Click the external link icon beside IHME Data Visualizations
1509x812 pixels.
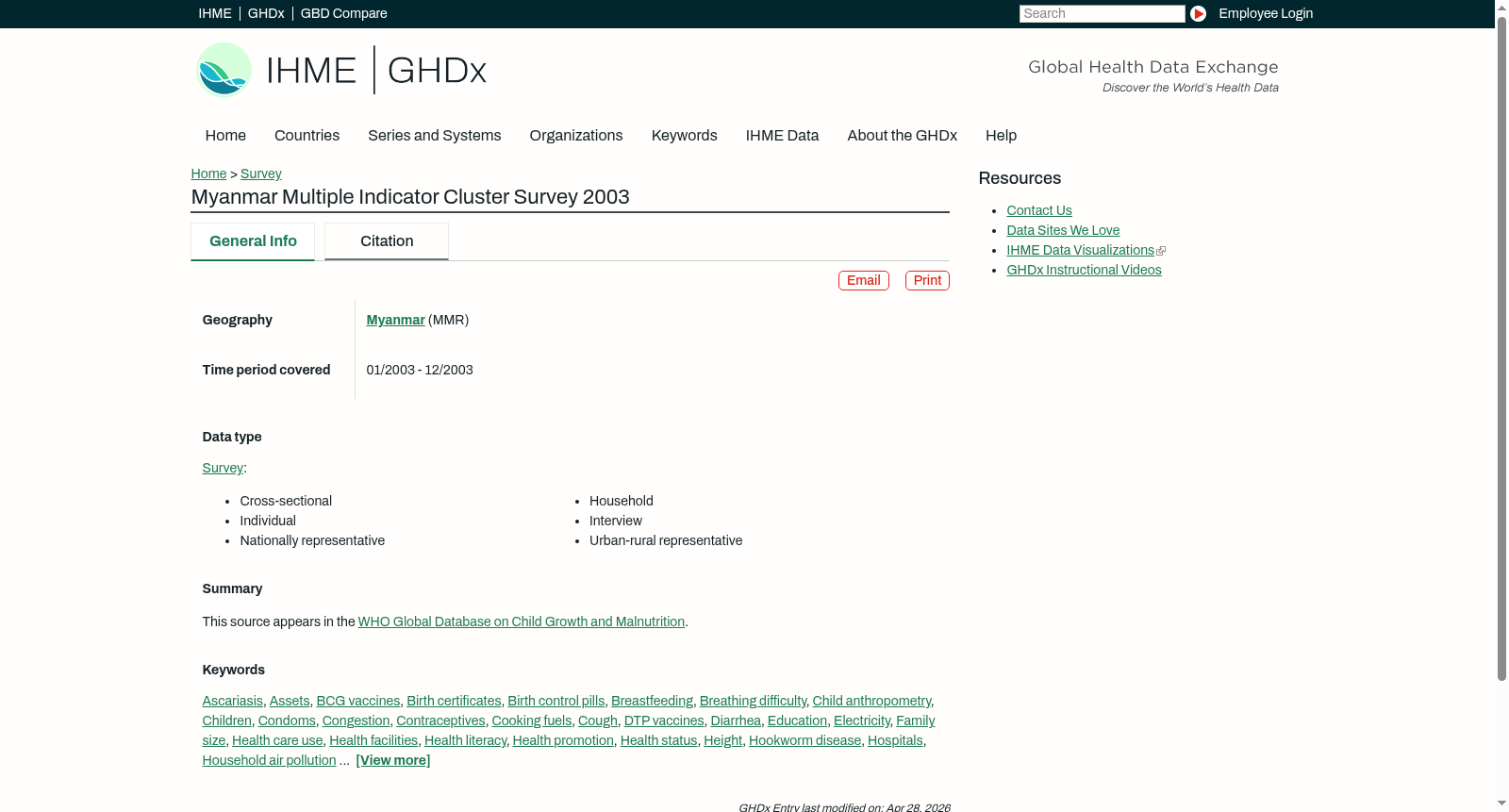pos(1161,251)
